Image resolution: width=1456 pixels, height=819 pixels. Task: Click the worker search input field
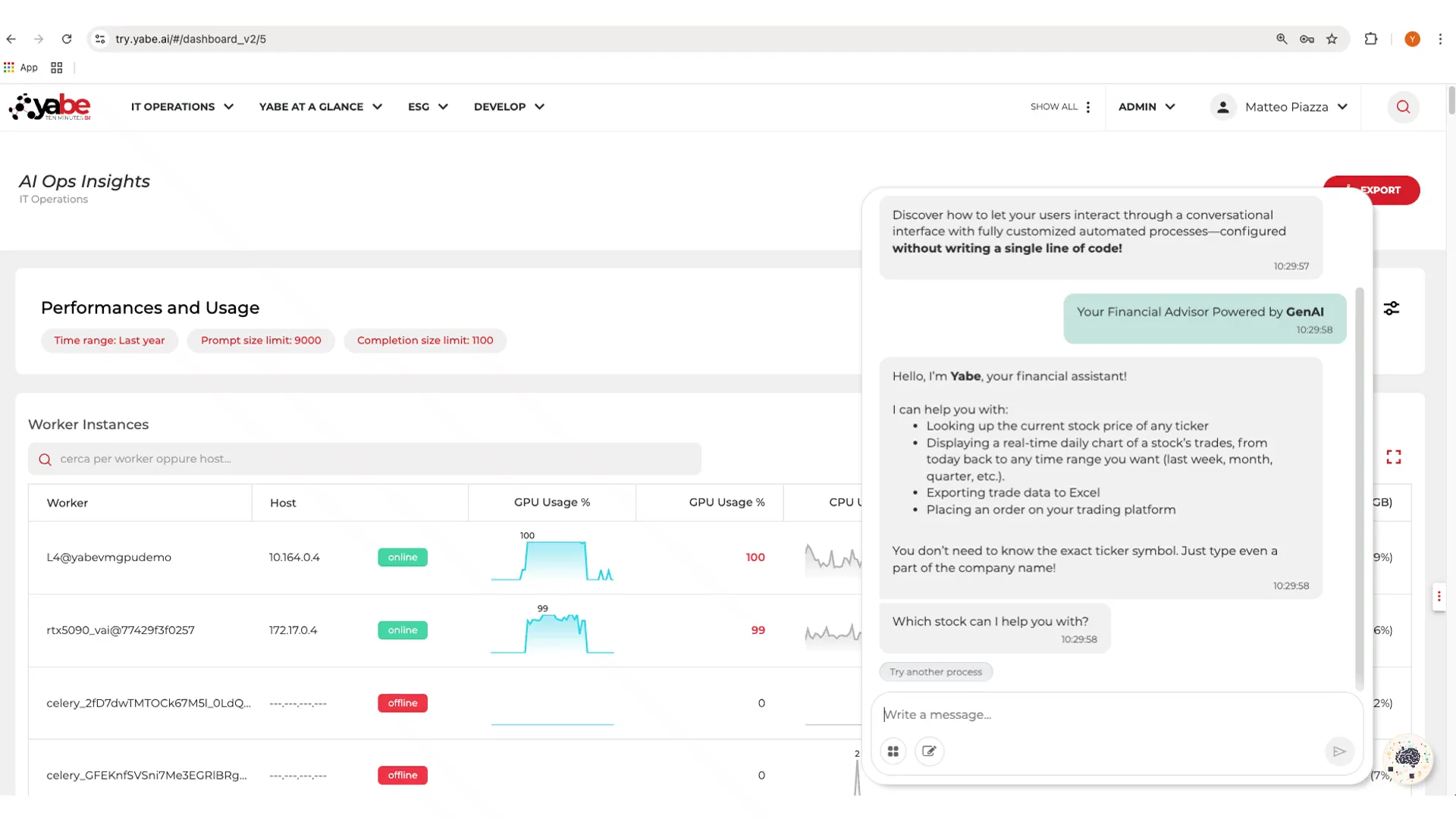pos(364,459)
